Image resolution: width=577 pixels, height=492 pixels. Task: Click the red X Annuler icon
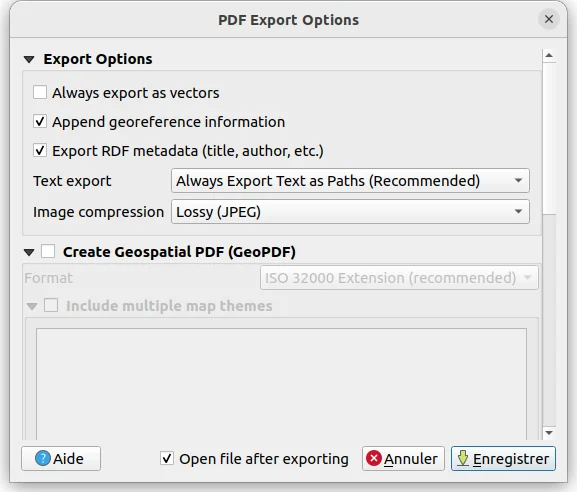pos(374,459)
